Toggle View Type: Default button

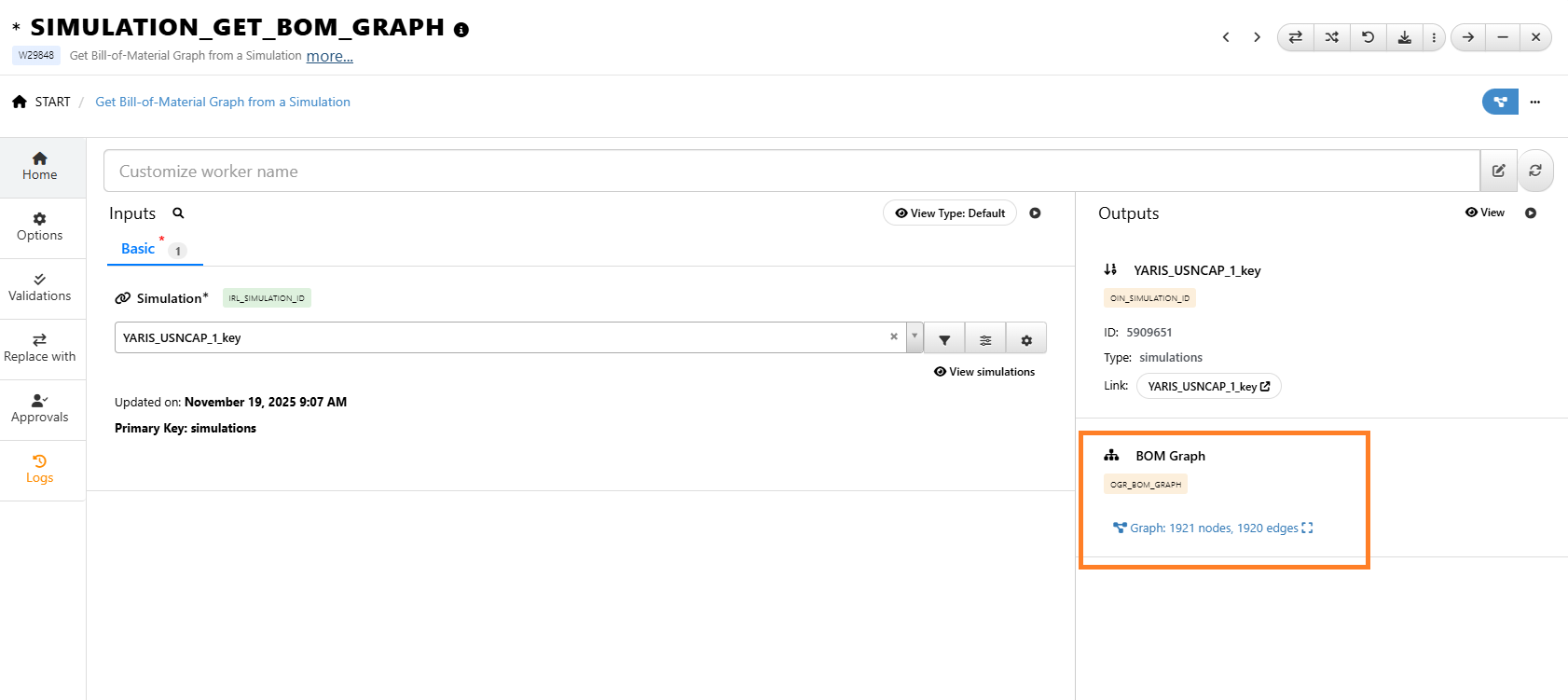(x=949, y=213)
